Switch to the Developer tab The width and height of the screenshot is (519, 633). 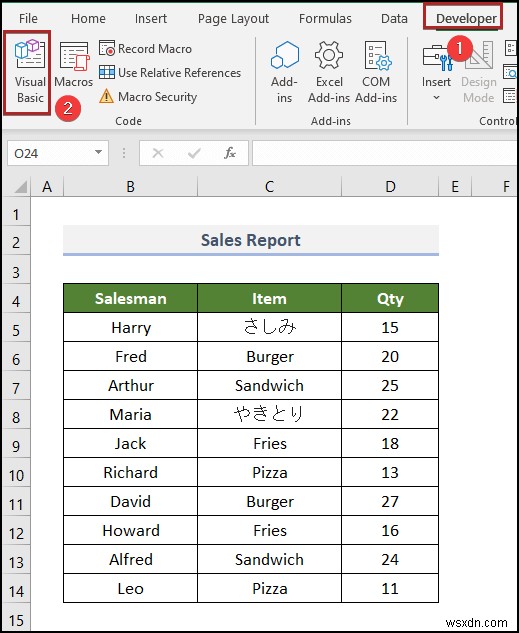coord(466,19)
